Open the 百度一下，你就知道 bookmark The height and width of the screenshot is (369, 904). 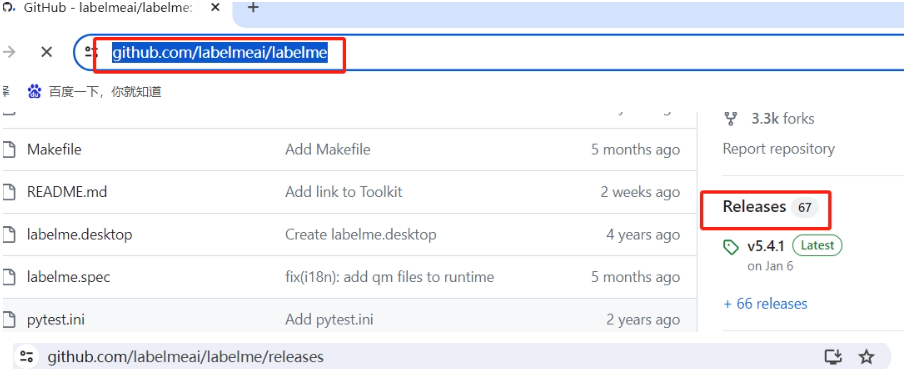click(x=105, y=91)
